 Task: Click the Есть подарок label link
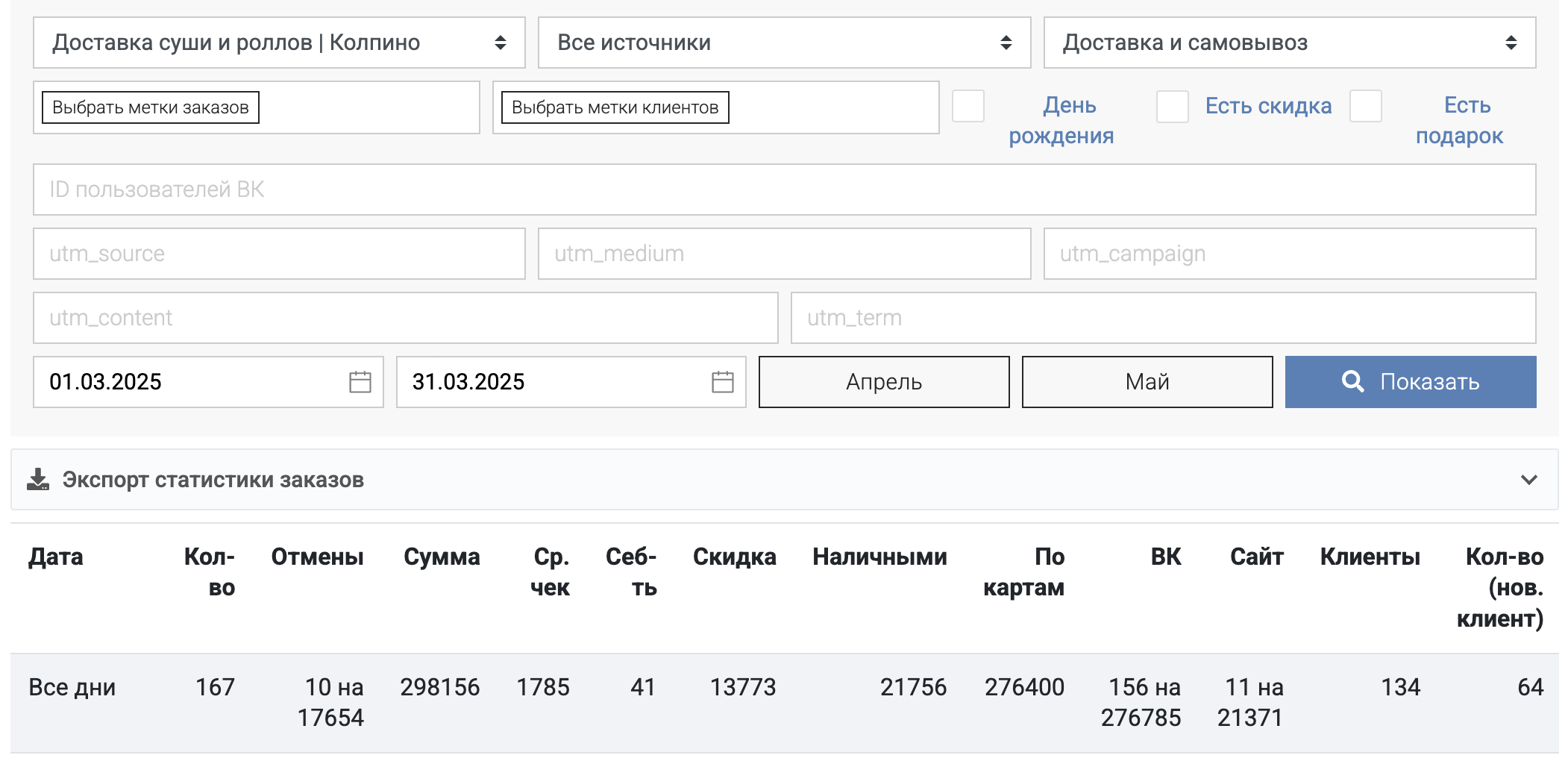coord(1460,121)
